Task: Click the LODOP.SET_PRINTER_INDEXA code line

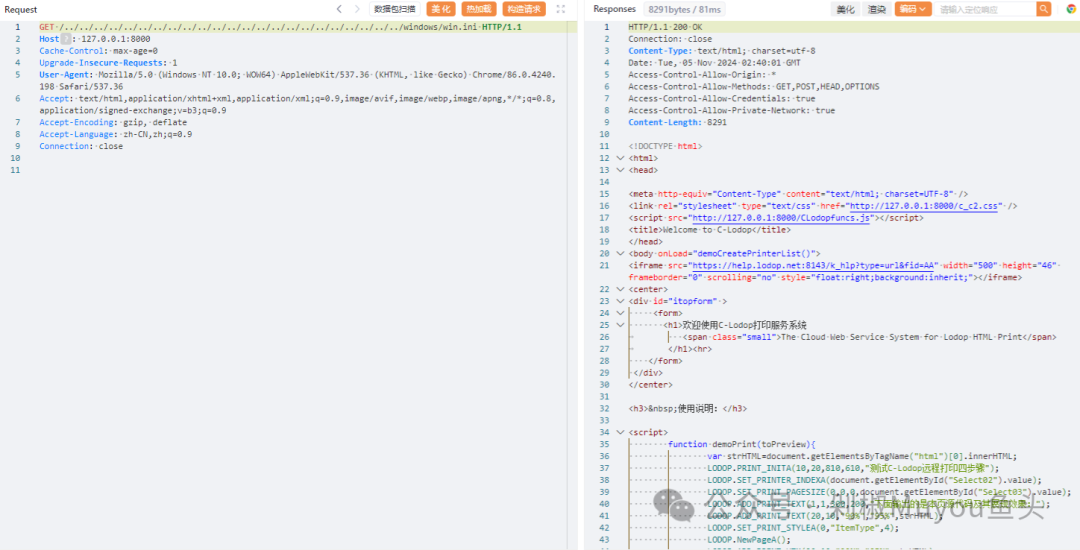Action: (875, 480)
